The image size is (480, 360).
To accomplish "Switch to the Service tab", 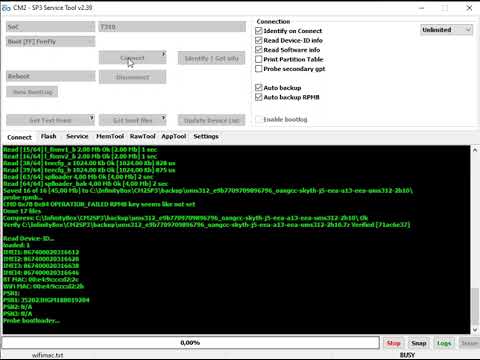I will coord(77,136).
